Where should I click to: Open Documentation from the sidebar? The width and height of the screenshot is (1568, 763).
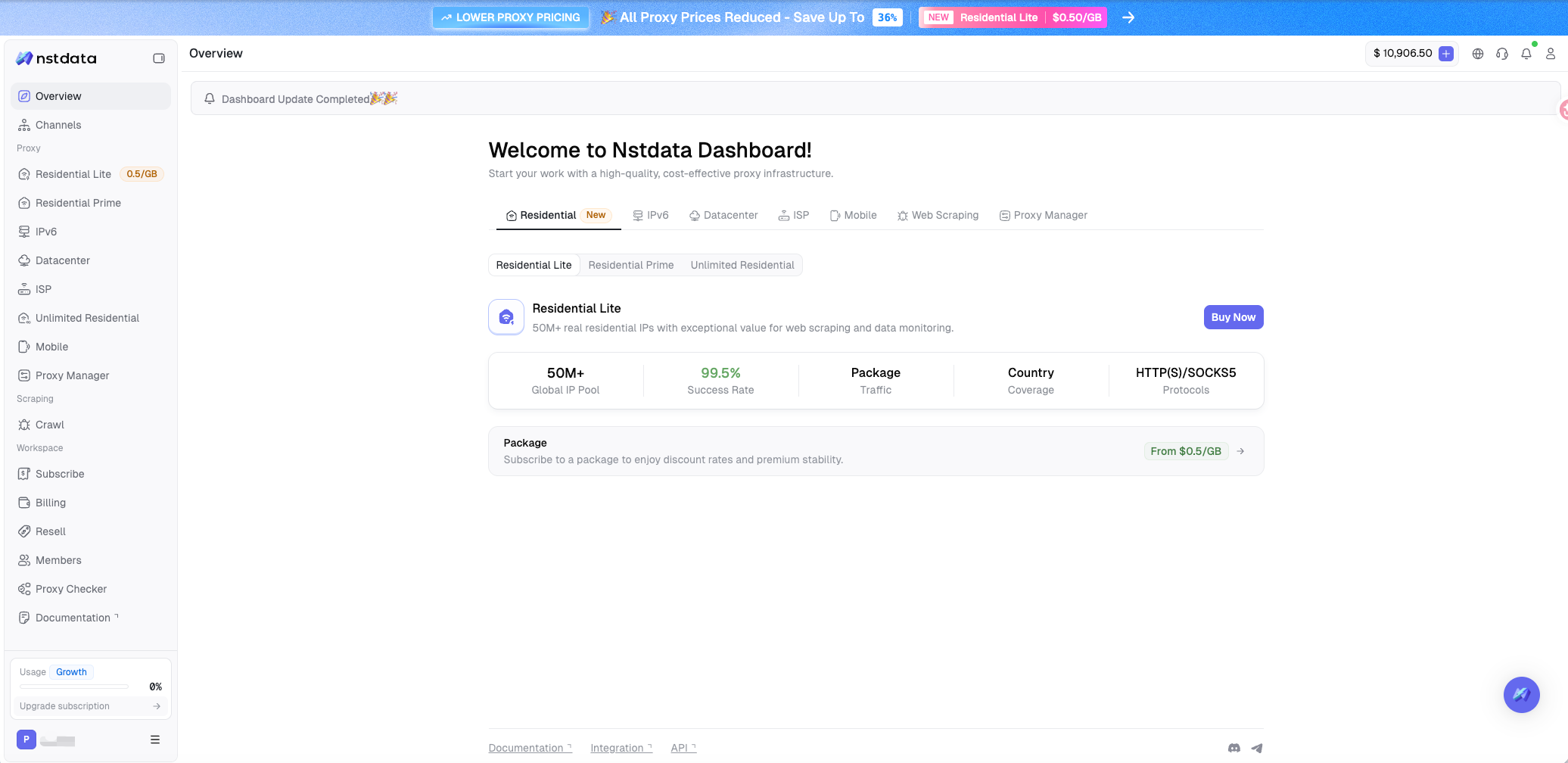[x=91, y=618]
